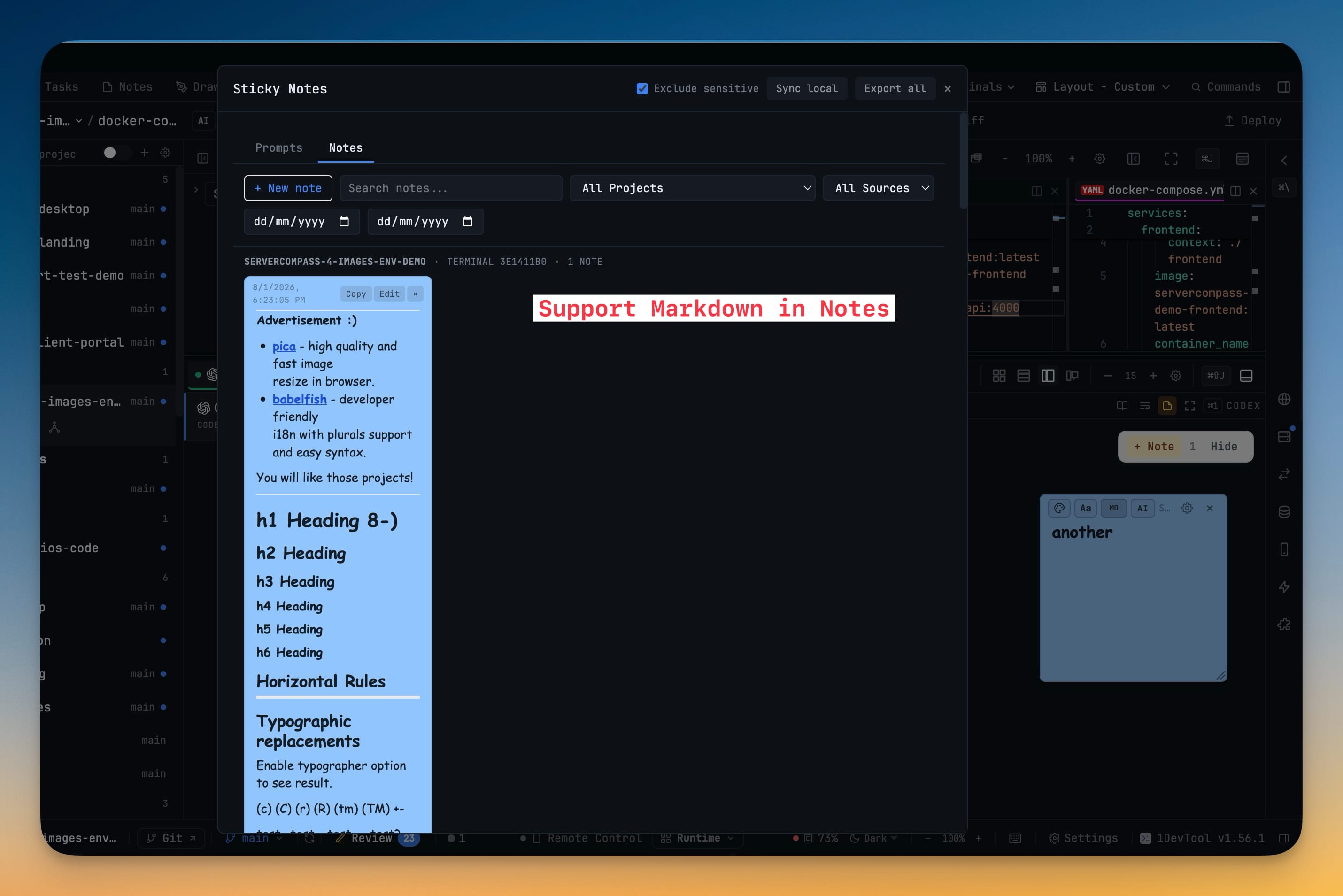Viewport: 1343px width, 896px height.
Task: Click the Deploy button in the main window
Action: pyautogui.click(x=1253, y=121)
